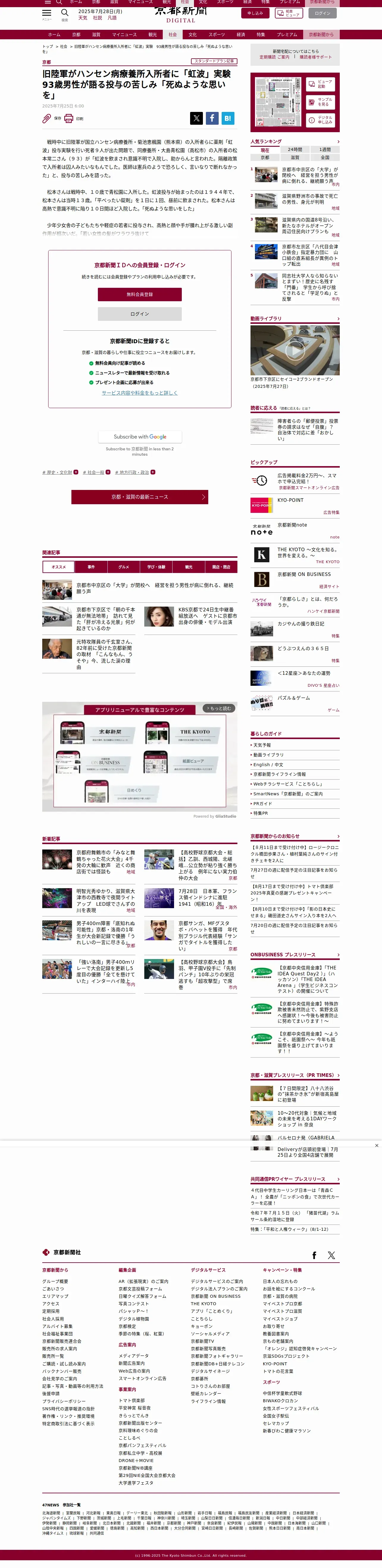This screenshot has width=382, height=1568.
Task: Save article with the paperclip icon
Action: pyautogui.click(x=47, y=118)
